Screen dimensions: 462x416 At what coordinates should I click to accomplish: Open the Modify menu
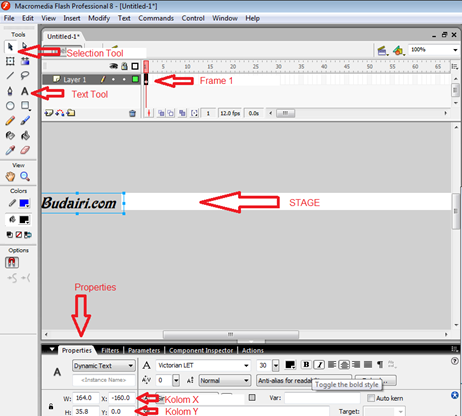click(99, 18)
